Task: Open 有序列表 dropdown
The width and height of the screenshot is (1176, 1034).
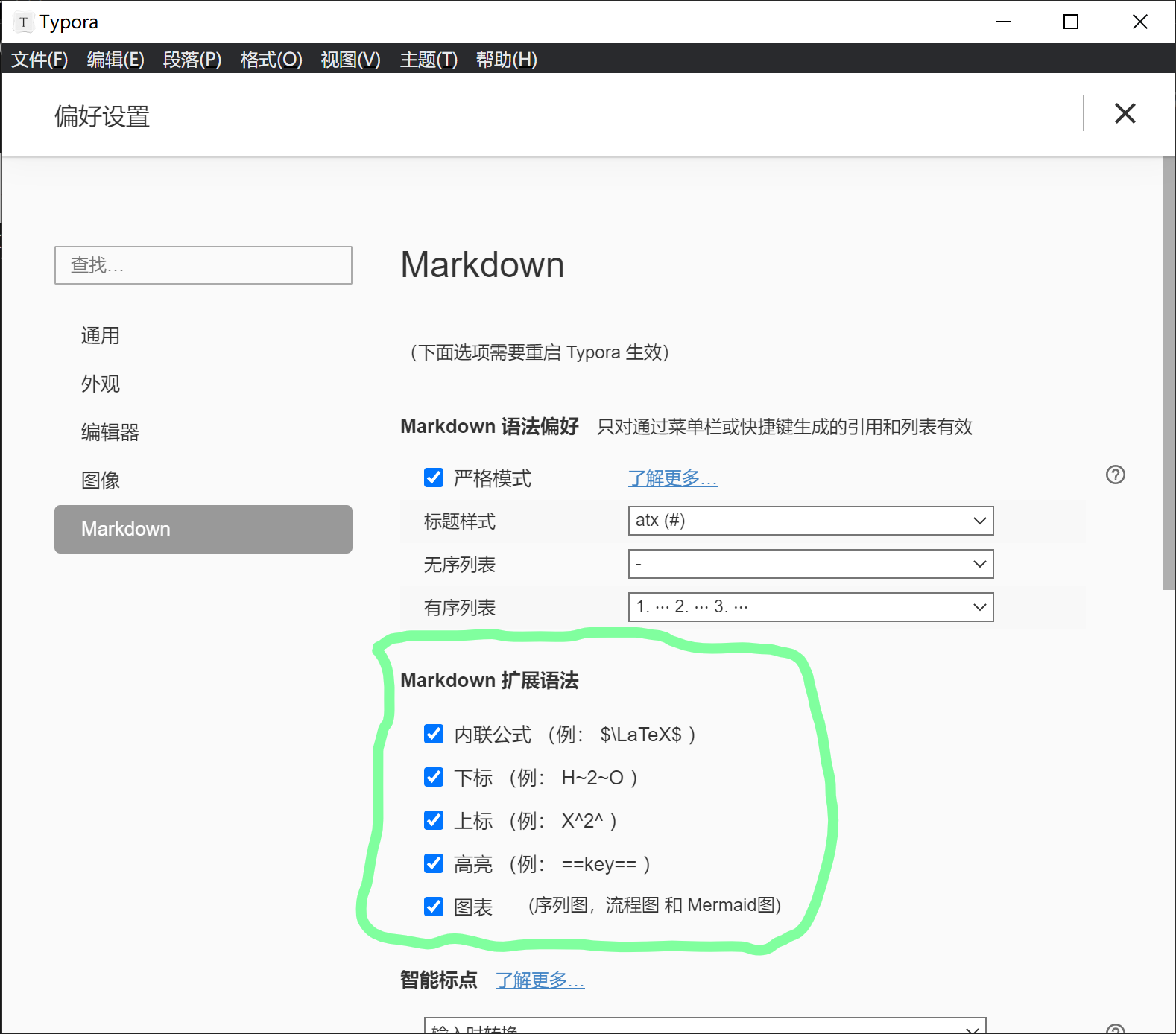Action: click(811, 607)
